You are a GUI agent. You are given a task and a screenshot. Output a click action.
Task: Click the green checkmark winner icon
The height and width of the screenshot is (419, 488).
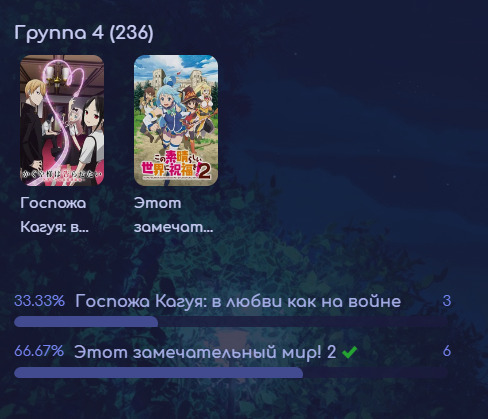(350, 352)
